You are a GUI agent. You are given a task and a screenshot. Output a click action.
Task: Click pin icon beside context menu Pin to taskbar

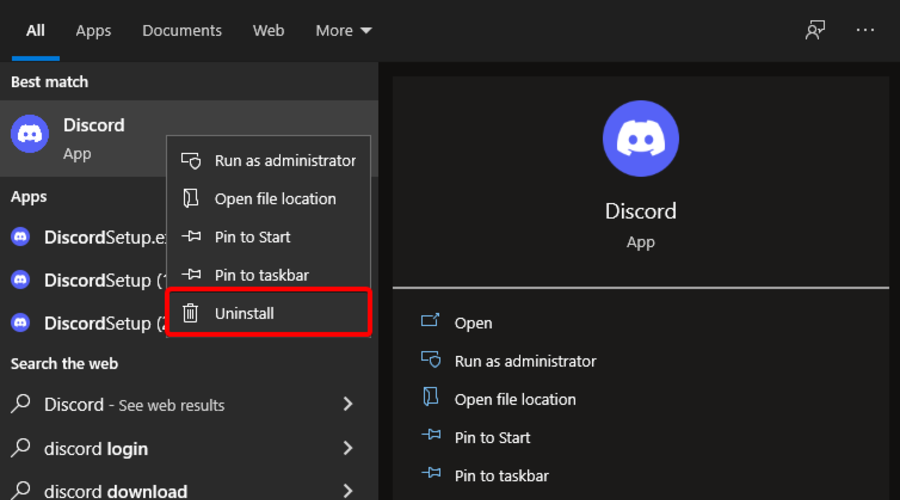(x=191, y=274)
